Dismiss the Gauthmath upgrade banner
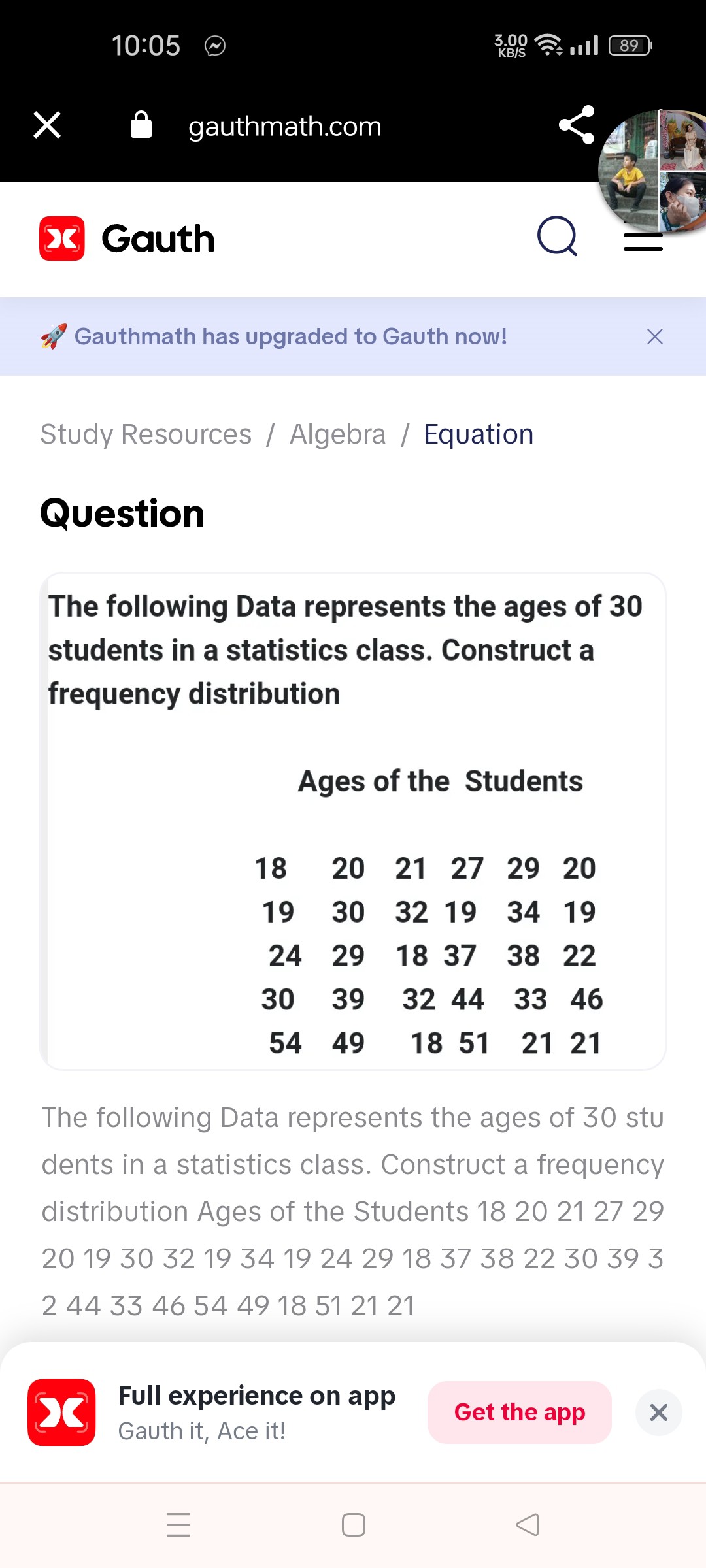 (654, 336)
